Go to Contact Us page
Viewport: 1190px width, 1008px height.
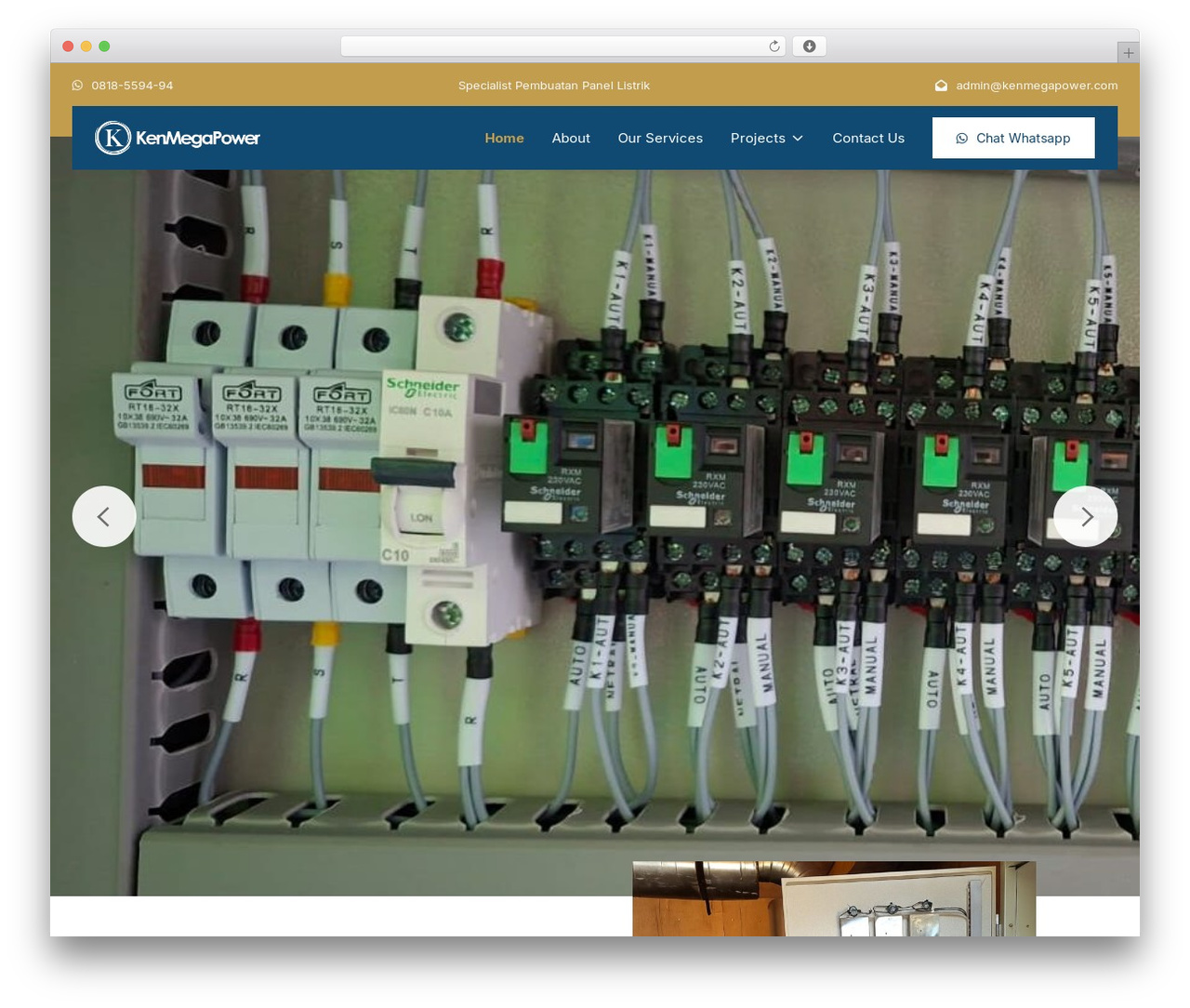tap(868, 138)
